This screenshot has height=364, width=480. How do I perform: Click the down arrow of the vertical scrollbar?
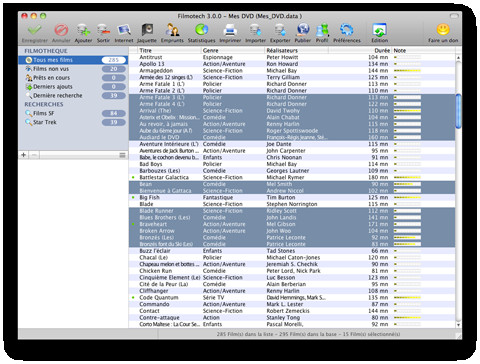tap(458, 324)
